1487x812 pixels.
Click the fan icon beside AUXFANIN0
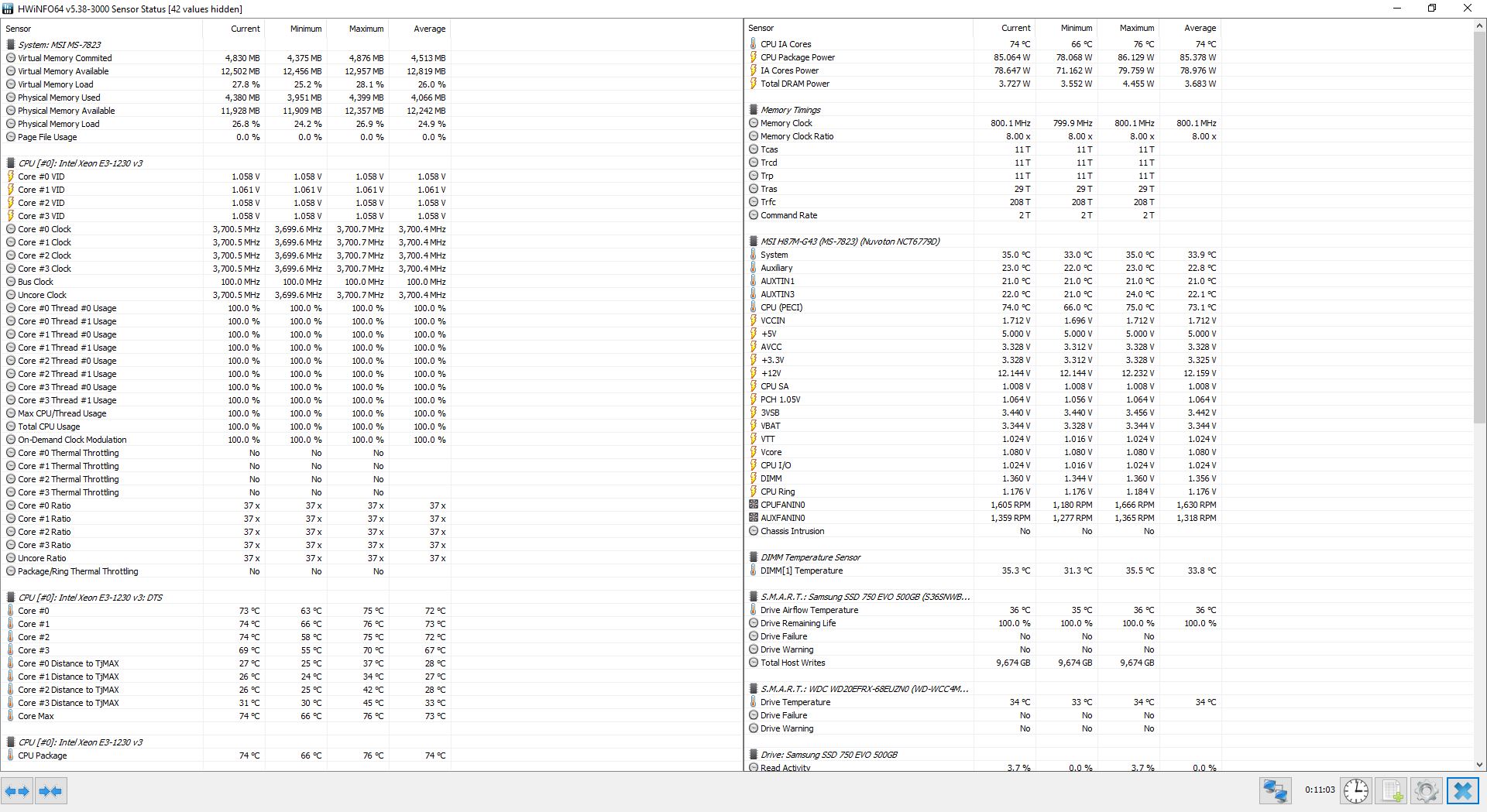pyautogui.click(x=754, y=518)
